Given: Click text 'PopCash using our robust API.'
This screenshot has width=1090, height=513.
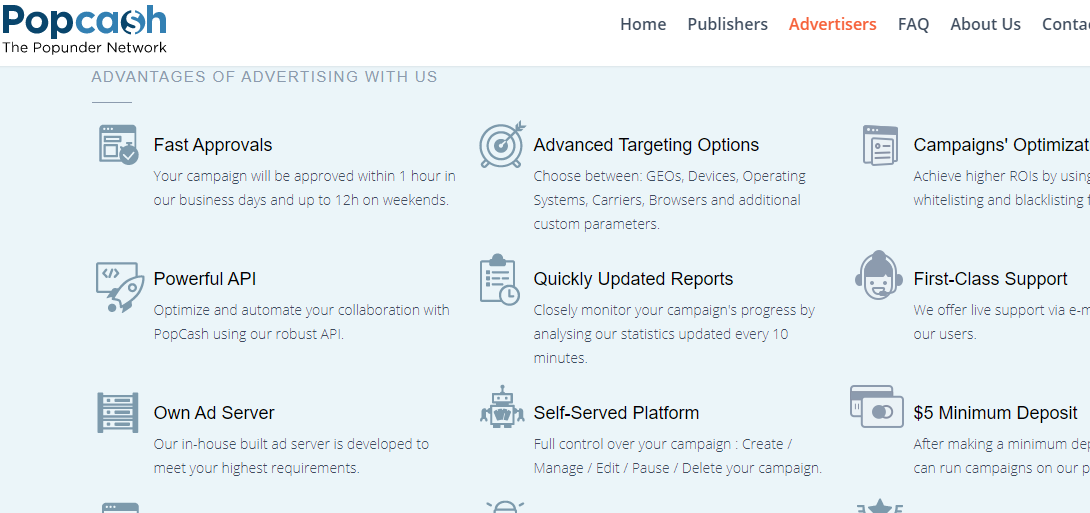Looking at the screenshot, I should pyautogui.click(x=249, y=334).
